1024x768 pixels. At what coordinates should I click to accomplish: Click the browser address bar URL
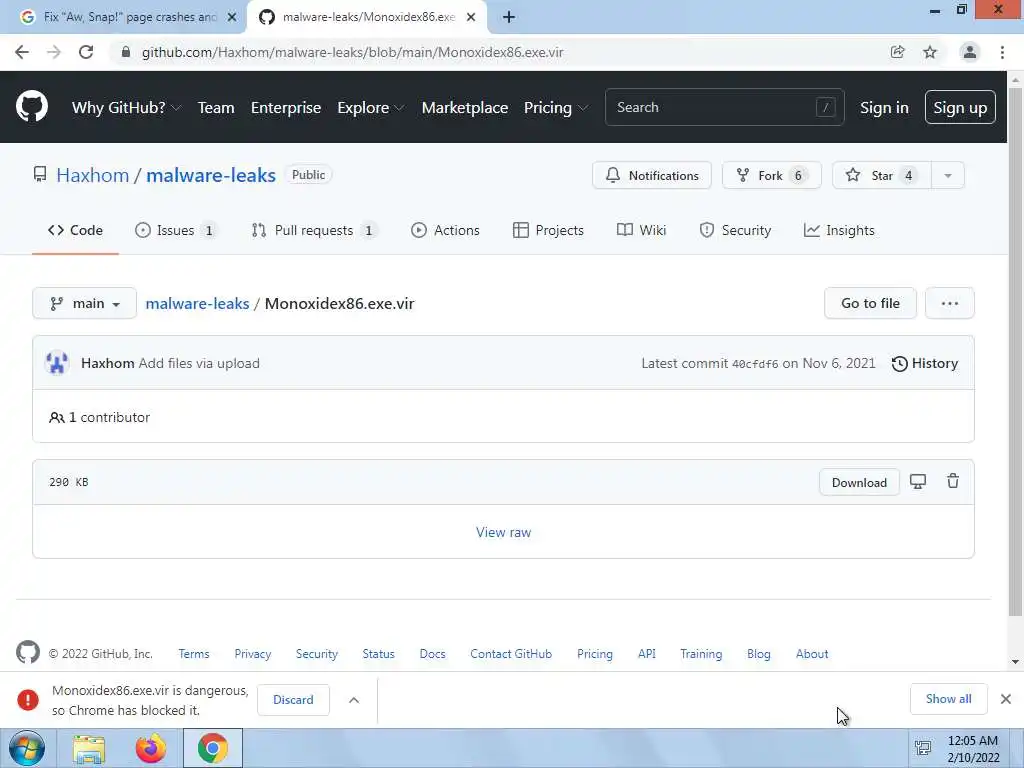[353, 52]
